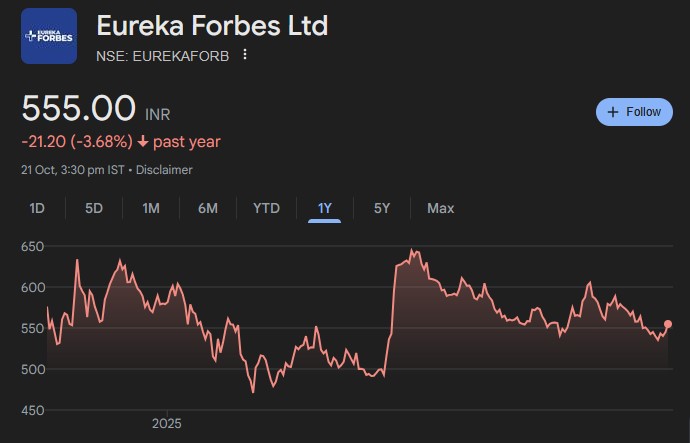Click the Follow button
690x443 pixels.
tap(634, 112)
